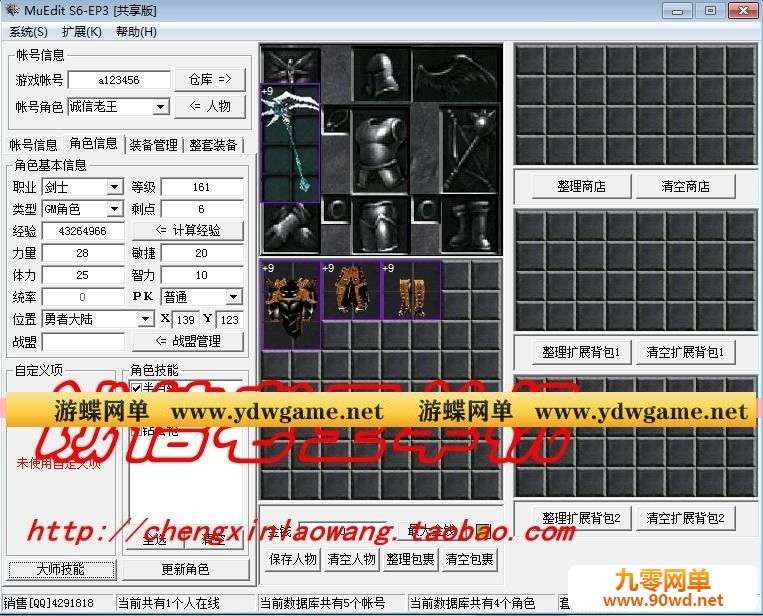Open the 系统(S) menu
Viewport: 763px width, 616px height.
coord(29,32)
